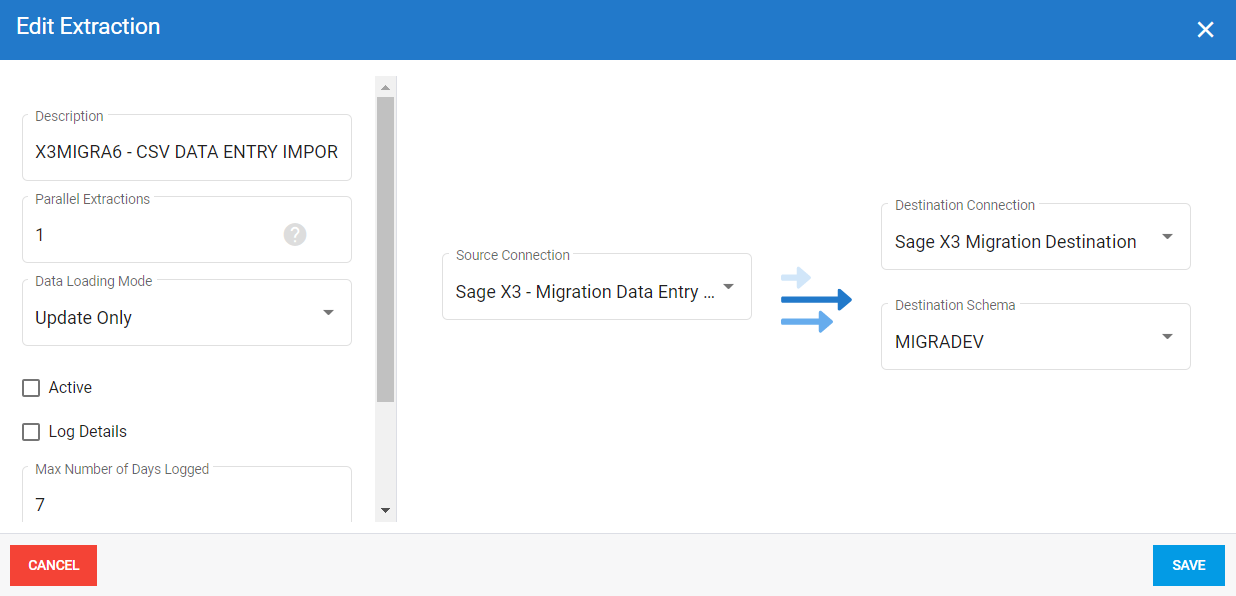
Task: Enable the Active checkbox
Action: pos(31,388)
